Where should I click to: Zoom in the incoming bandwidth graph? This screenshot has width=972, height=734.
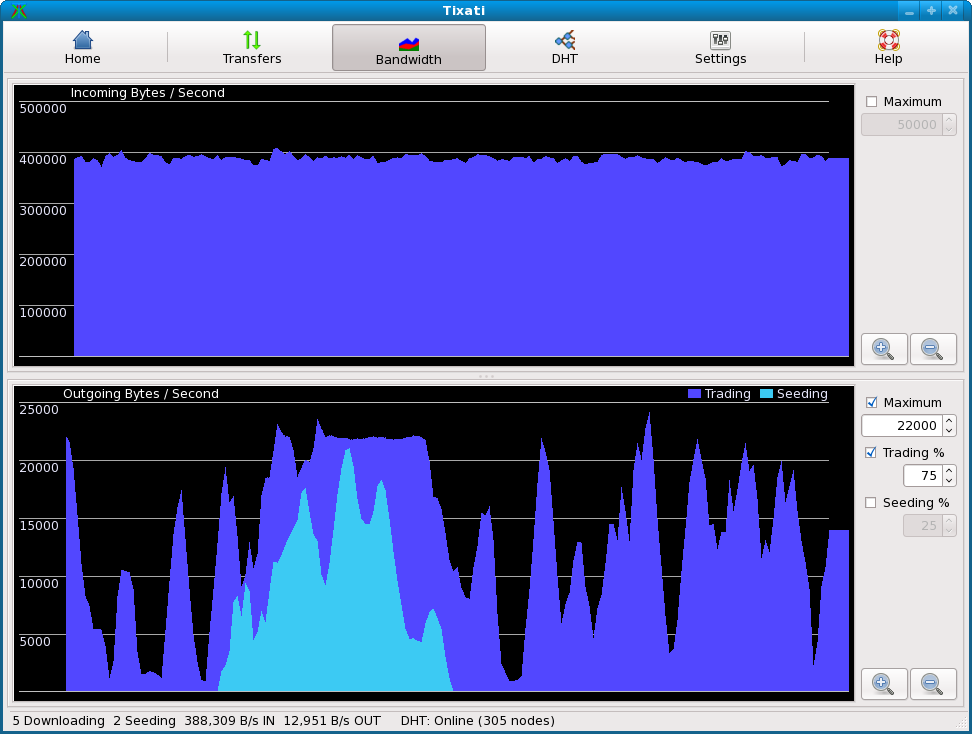884,349
